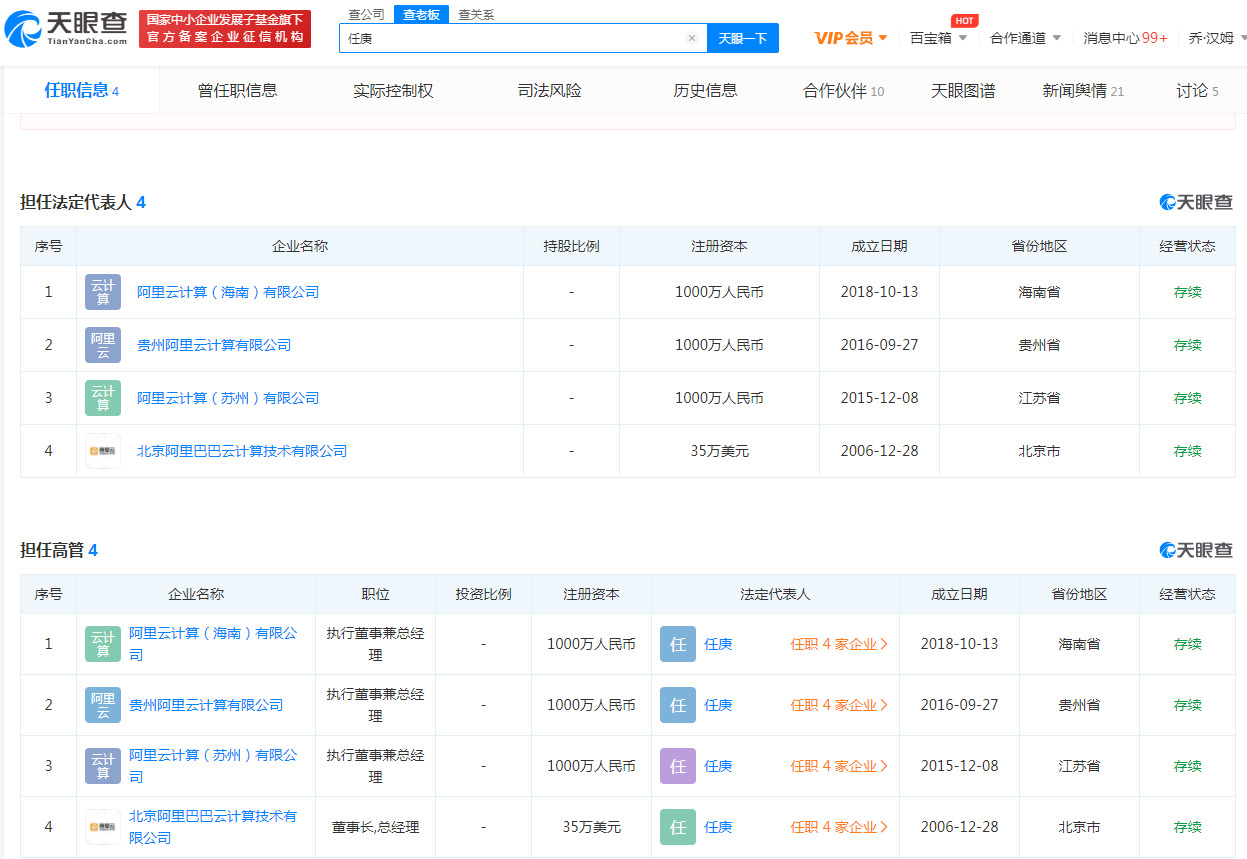
Task: Expand 任职 4 家企业 in 贵州 row
Action: [x=839, y=705]
